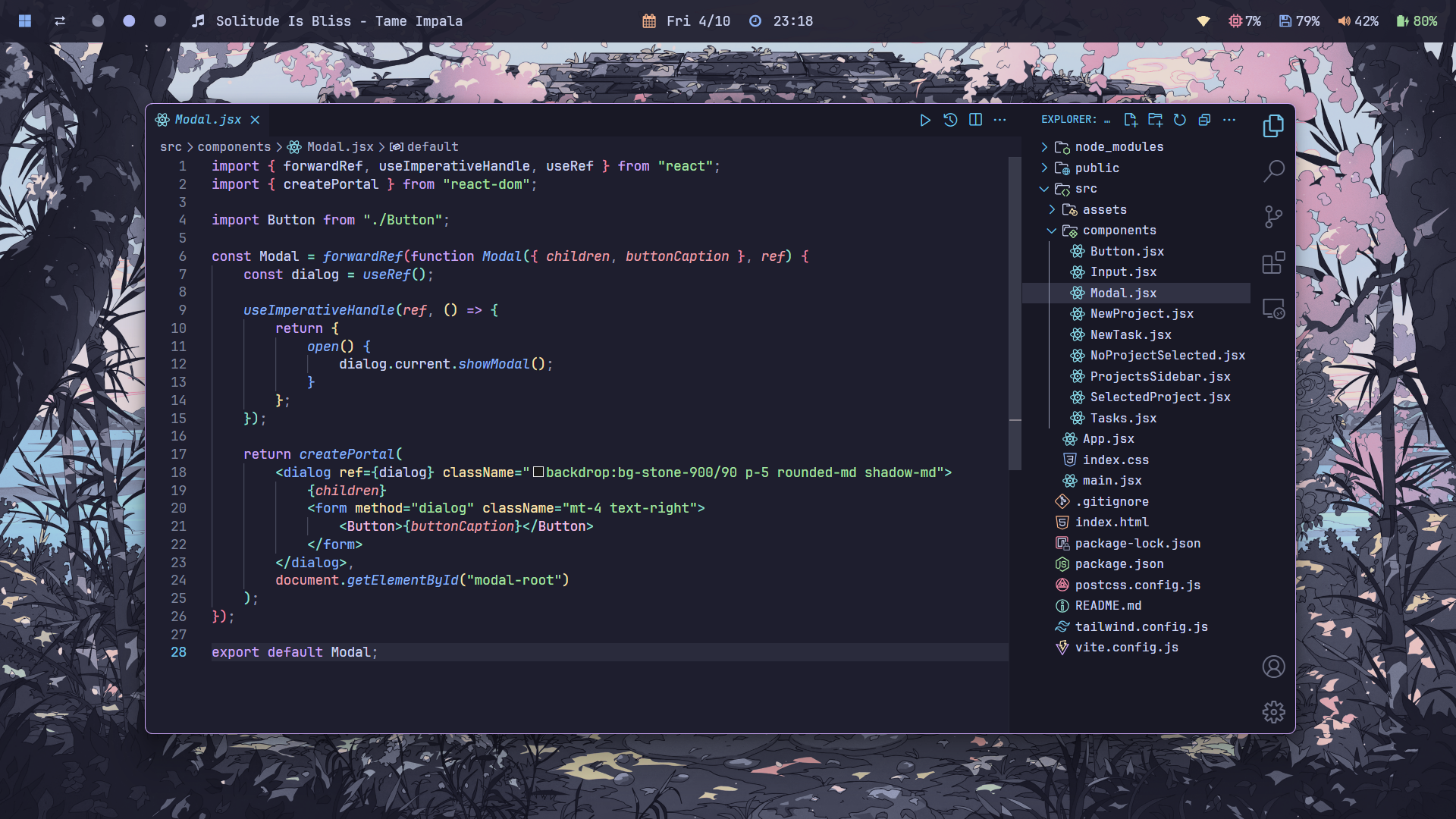Image resolution: width=1456 pixels, height=819 pixels.
Task: Open the Explorer activity bar icon
Action: (1273, 126)
